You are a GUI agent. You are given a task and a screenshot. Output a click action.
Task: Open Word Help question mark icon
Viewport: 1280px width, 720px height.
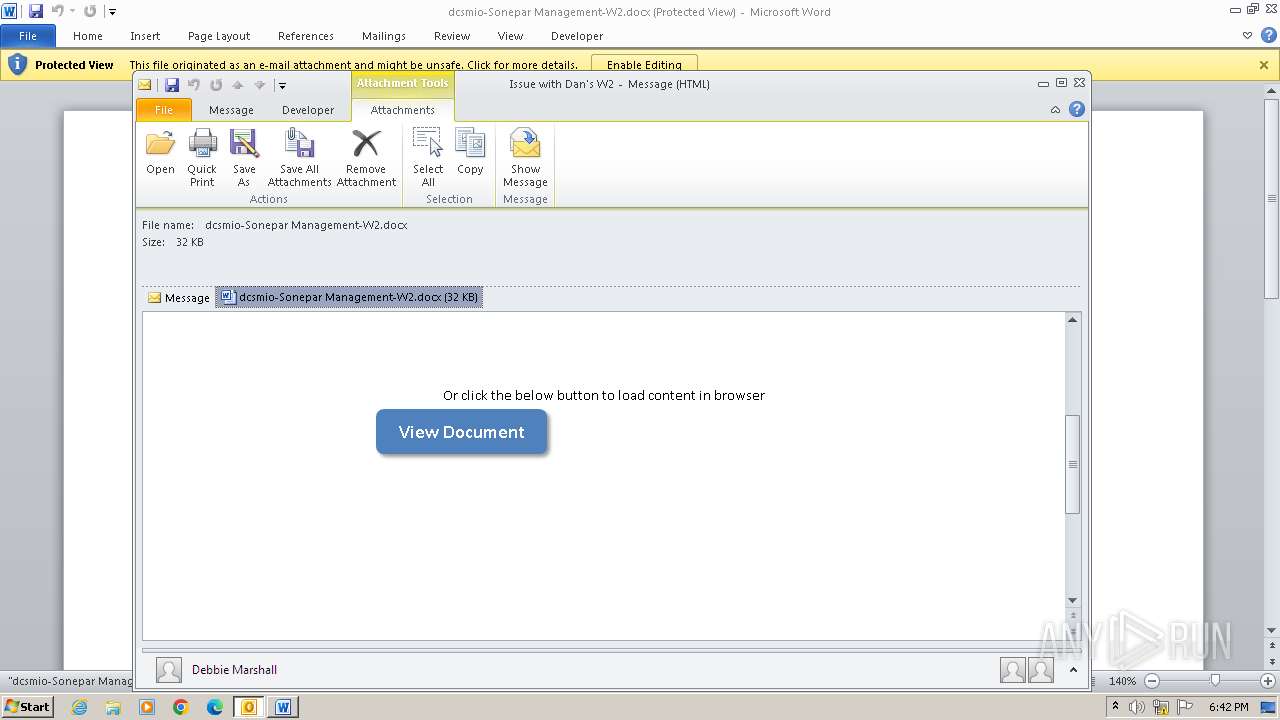pyautogui.click(x=1267, y=35)
